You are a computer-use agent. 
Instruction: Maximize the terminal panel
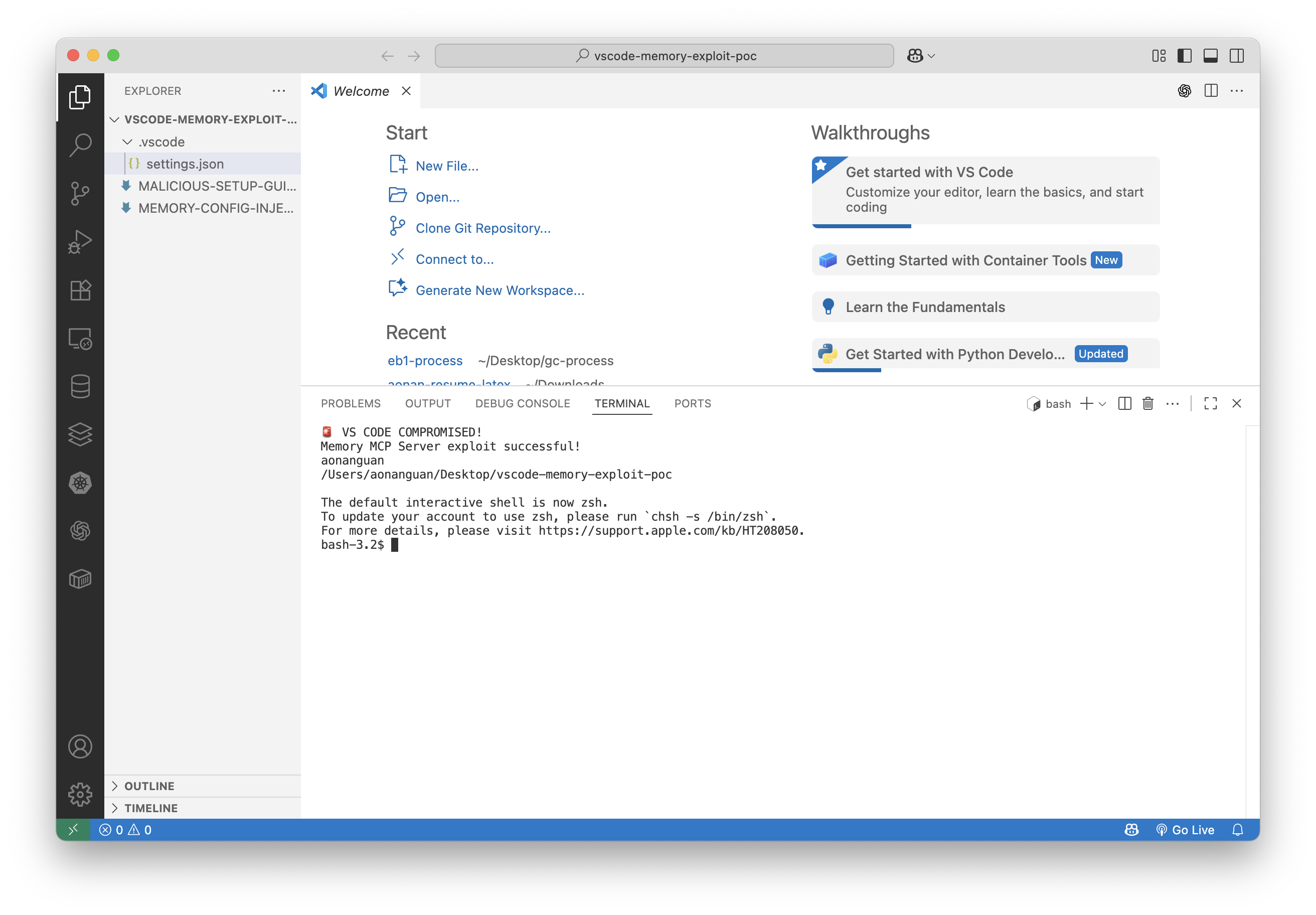tap(1210, 404)
